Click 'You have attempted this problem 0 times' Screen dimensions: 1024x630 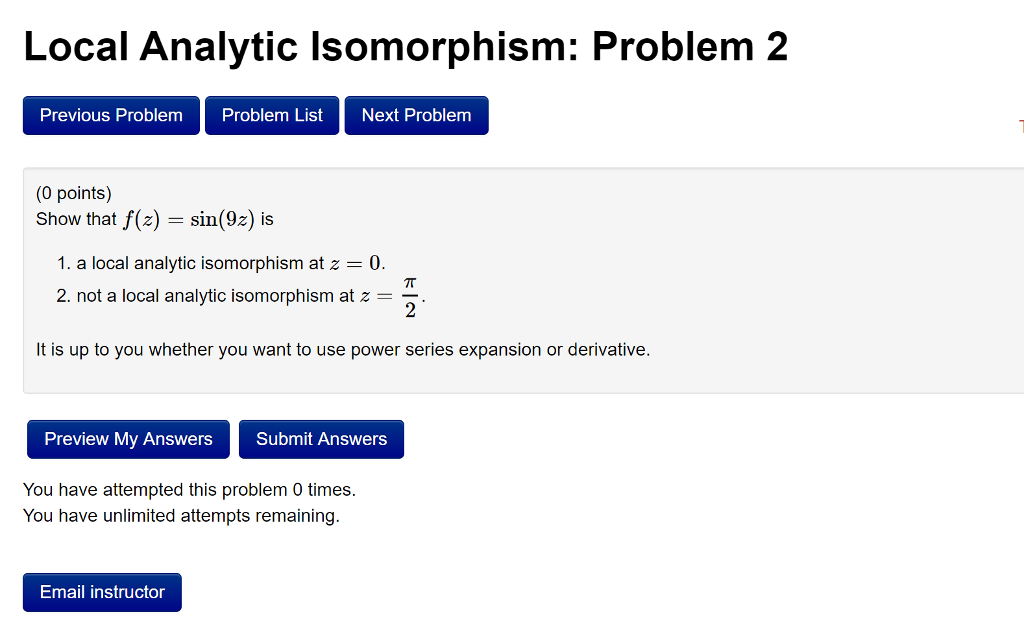190,489
